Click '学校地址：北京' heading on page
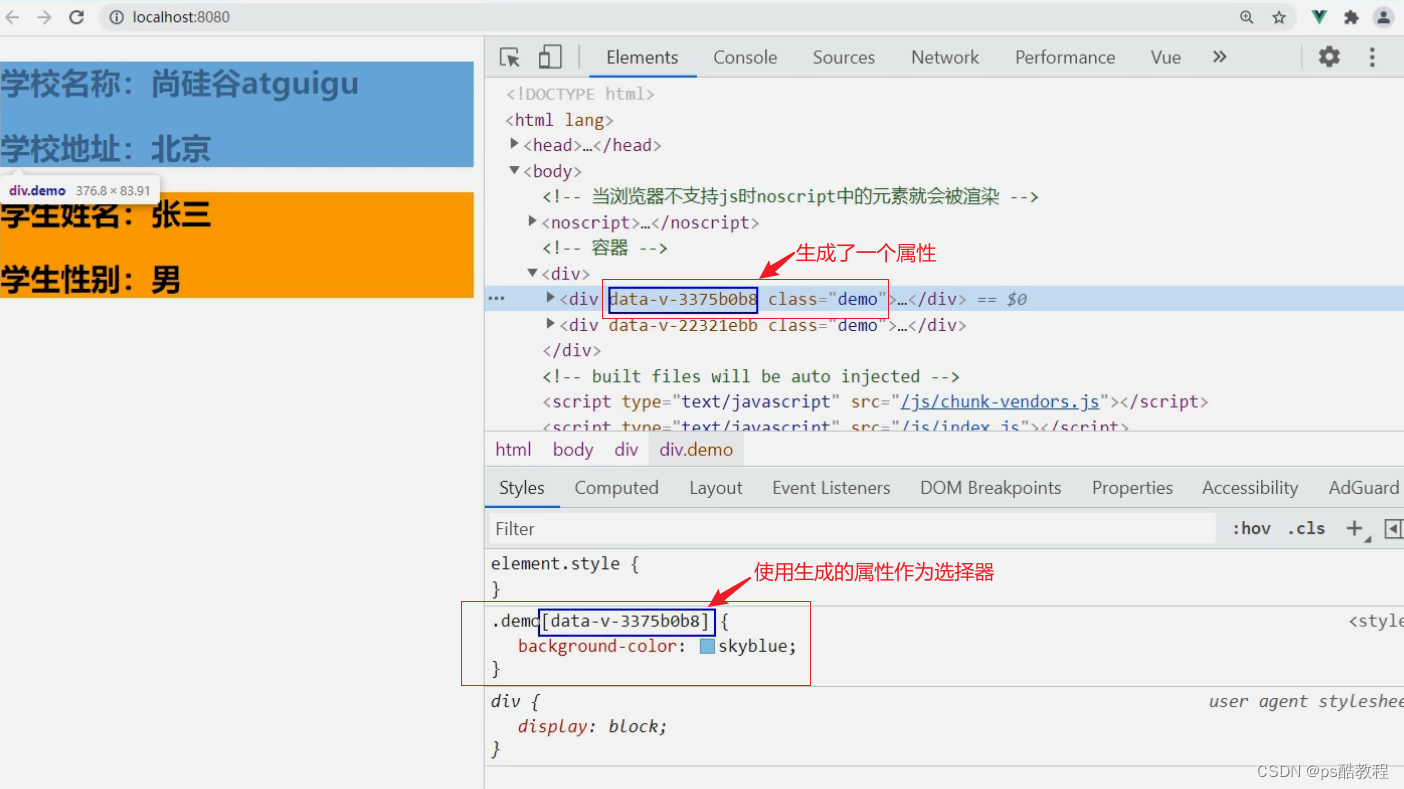 point(106,149)
